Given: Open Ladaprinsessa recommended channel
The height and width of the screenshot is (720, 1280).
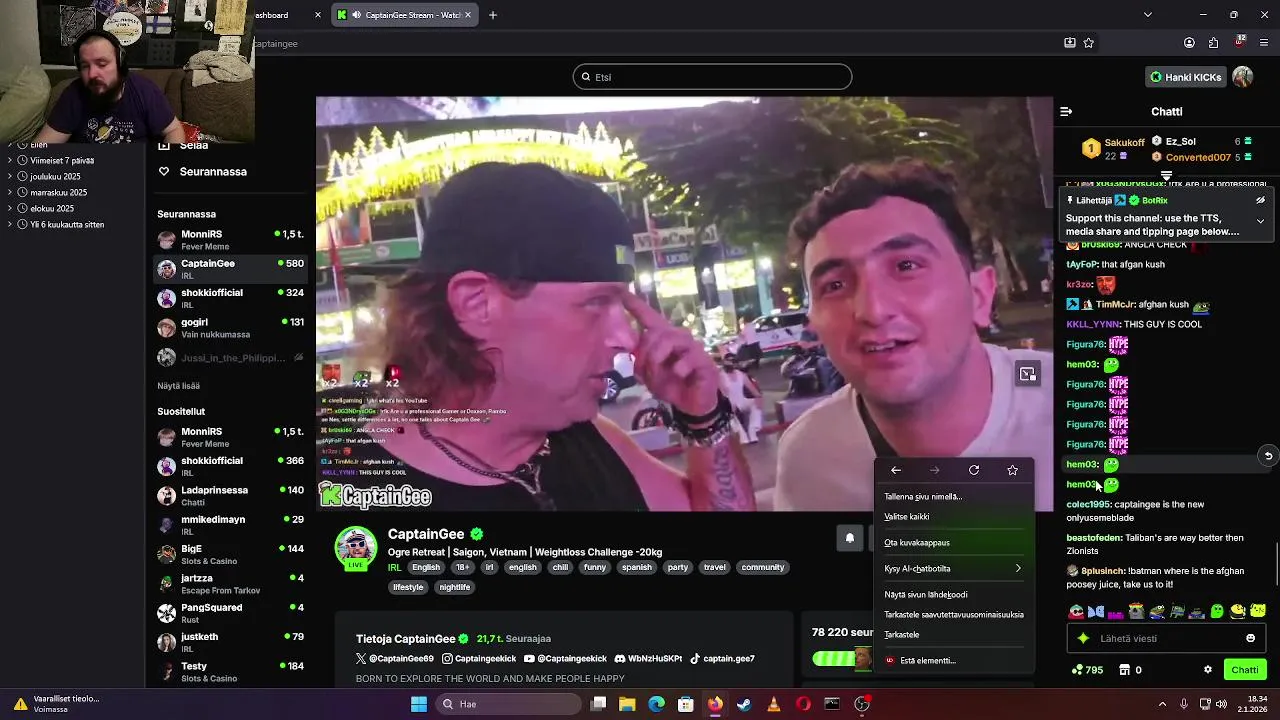Looking at the screenshot, I should point(230,496).
